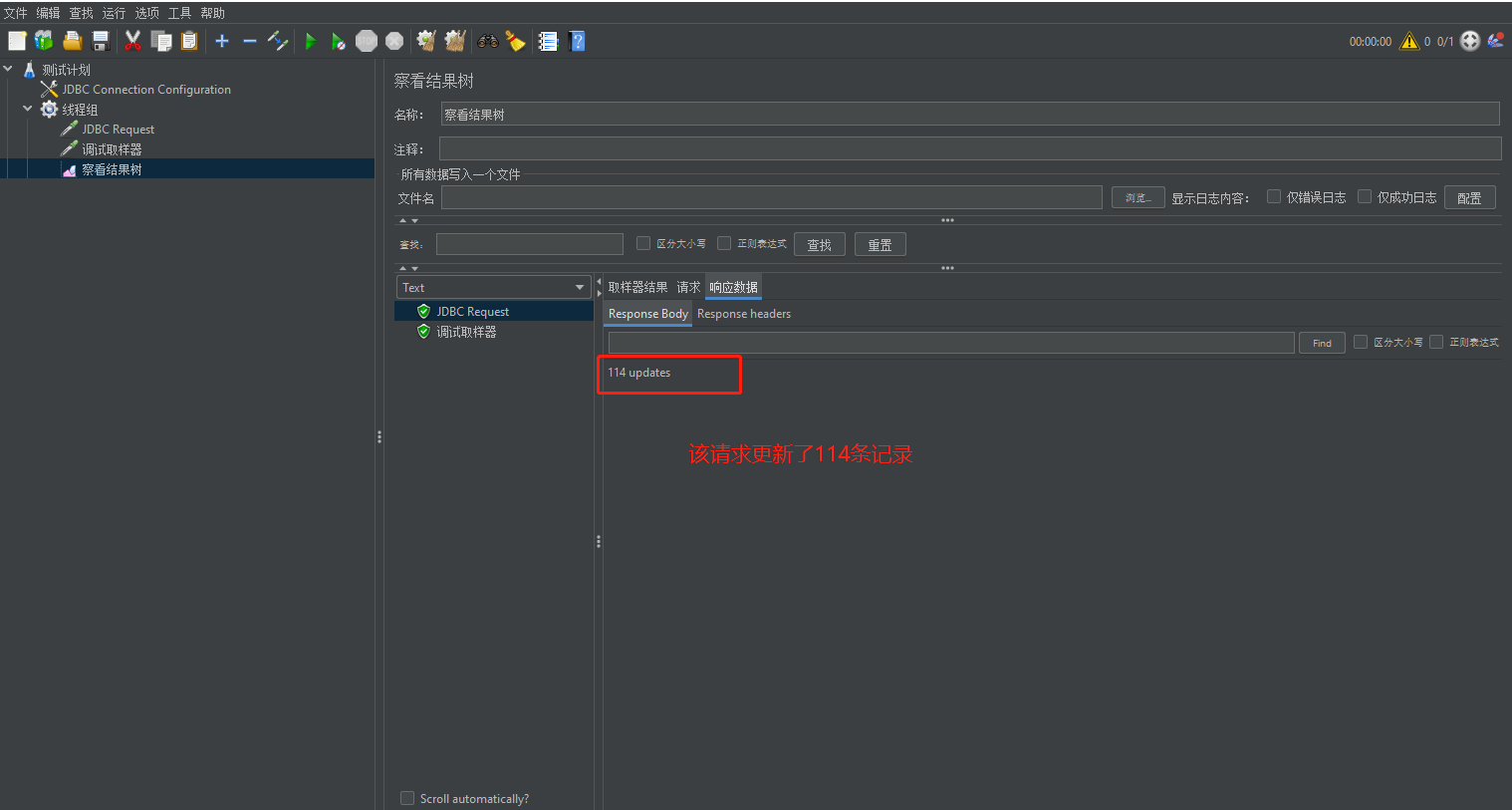Open Search with the binoculars icon
Viewport: 1512px width, 810px height.
(488, 41)
